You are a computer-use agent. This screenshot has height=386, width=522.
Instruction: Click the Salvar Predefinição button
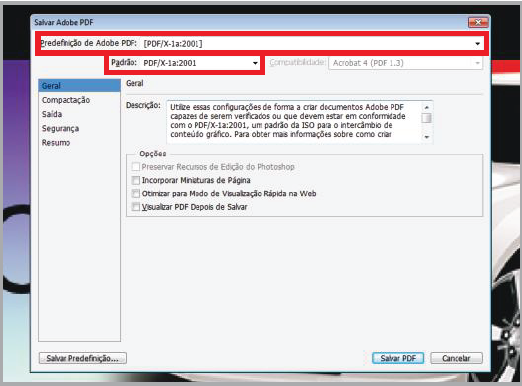click(x=83, y=358)
